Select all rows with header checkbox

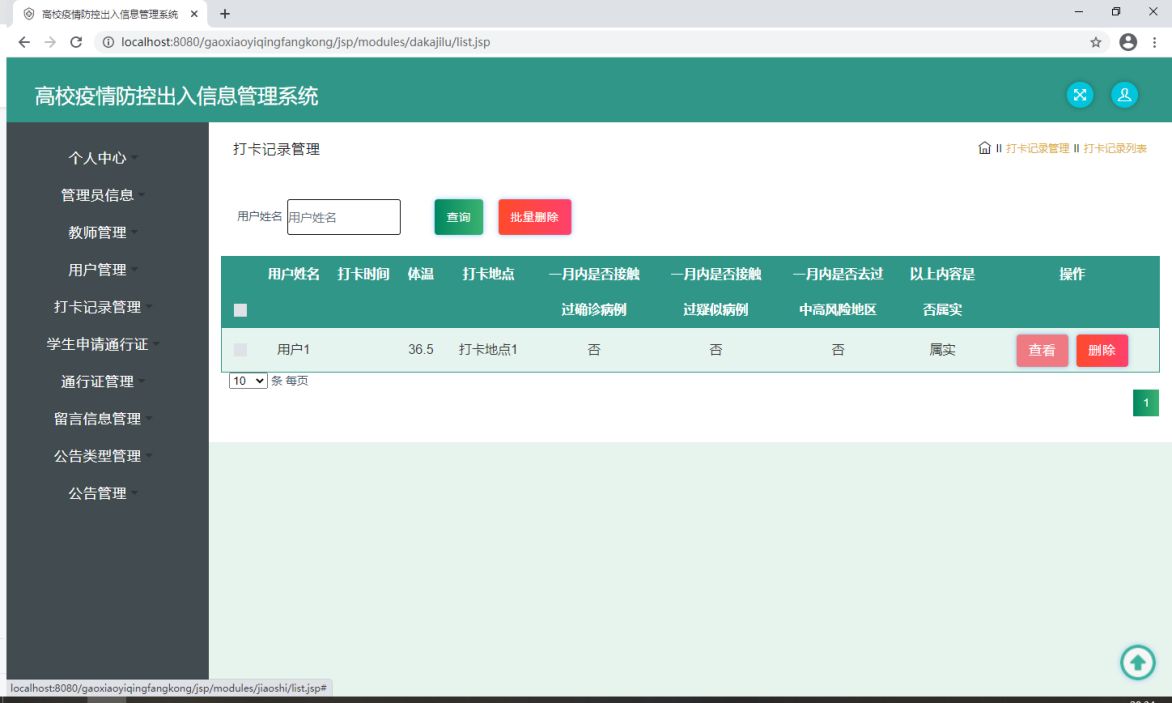coord(240,310)
